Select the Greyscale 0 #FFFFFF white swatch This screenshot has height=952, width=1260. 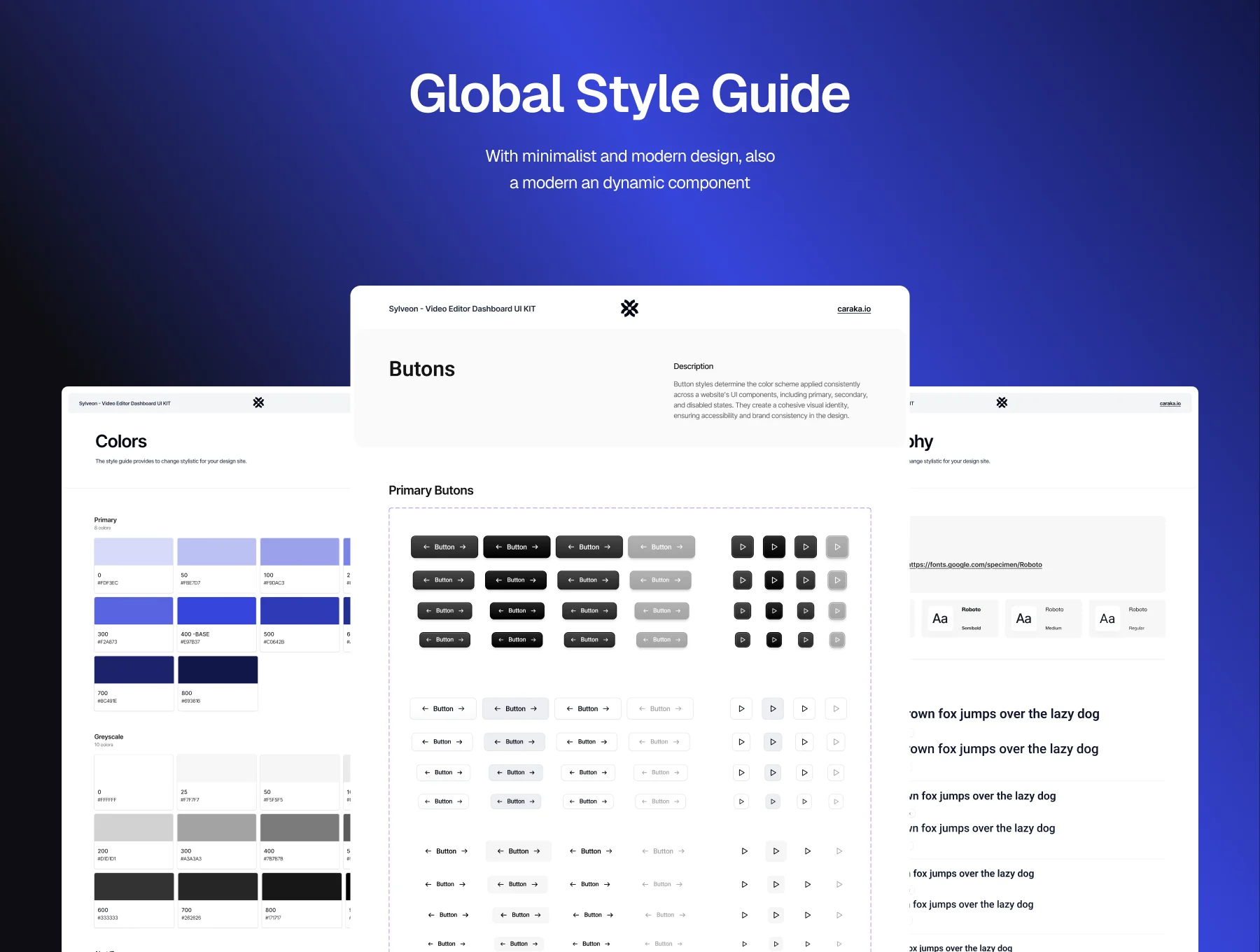pos(134,782)
